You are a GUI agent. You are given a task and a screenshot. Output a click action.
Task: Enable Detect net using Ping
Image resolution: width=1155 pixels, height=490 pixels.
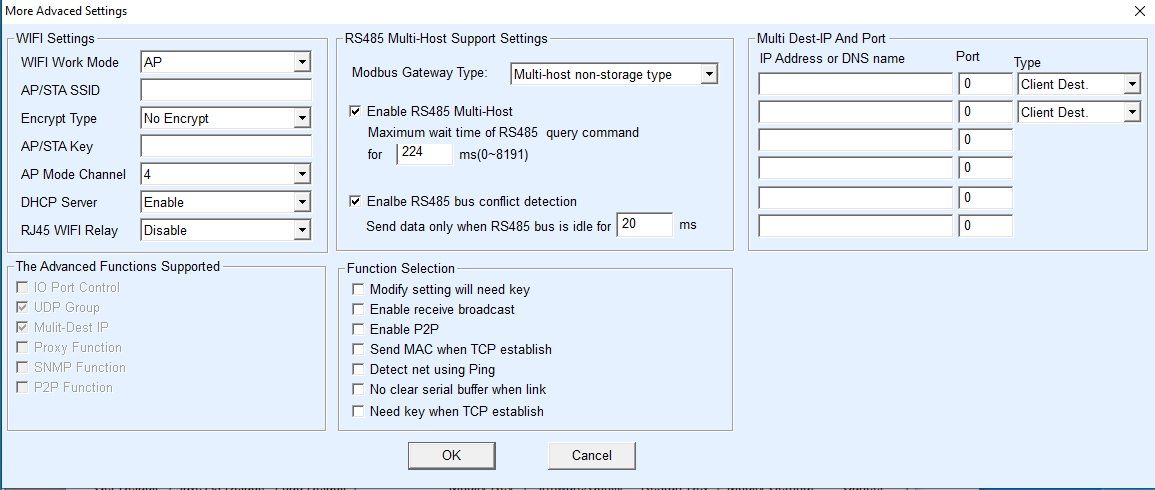[x=358, y=369]
